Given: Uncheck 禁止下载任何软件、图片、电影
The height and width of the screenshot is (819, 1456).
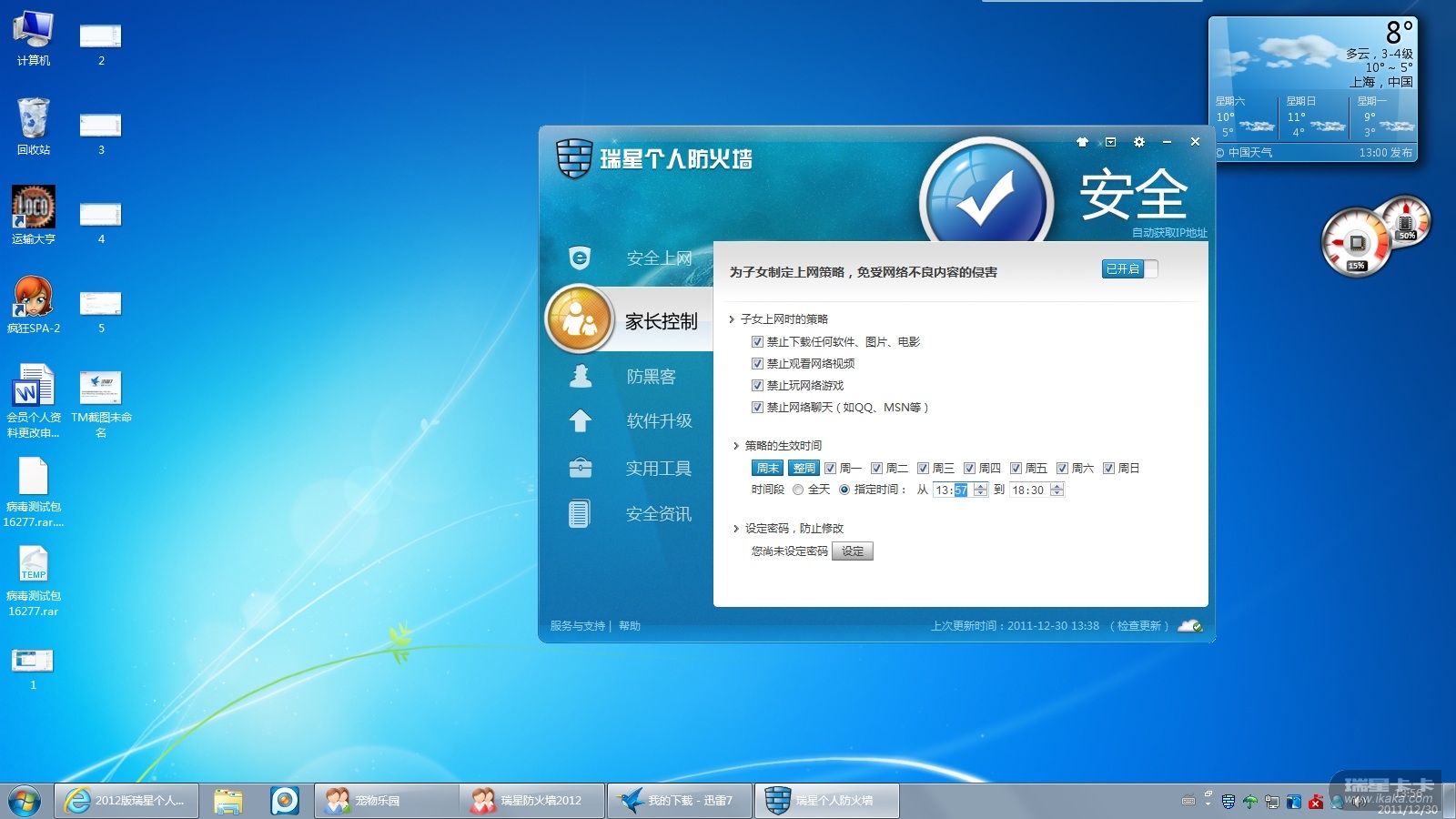Looking at the screenshot, I should point(757,342).
